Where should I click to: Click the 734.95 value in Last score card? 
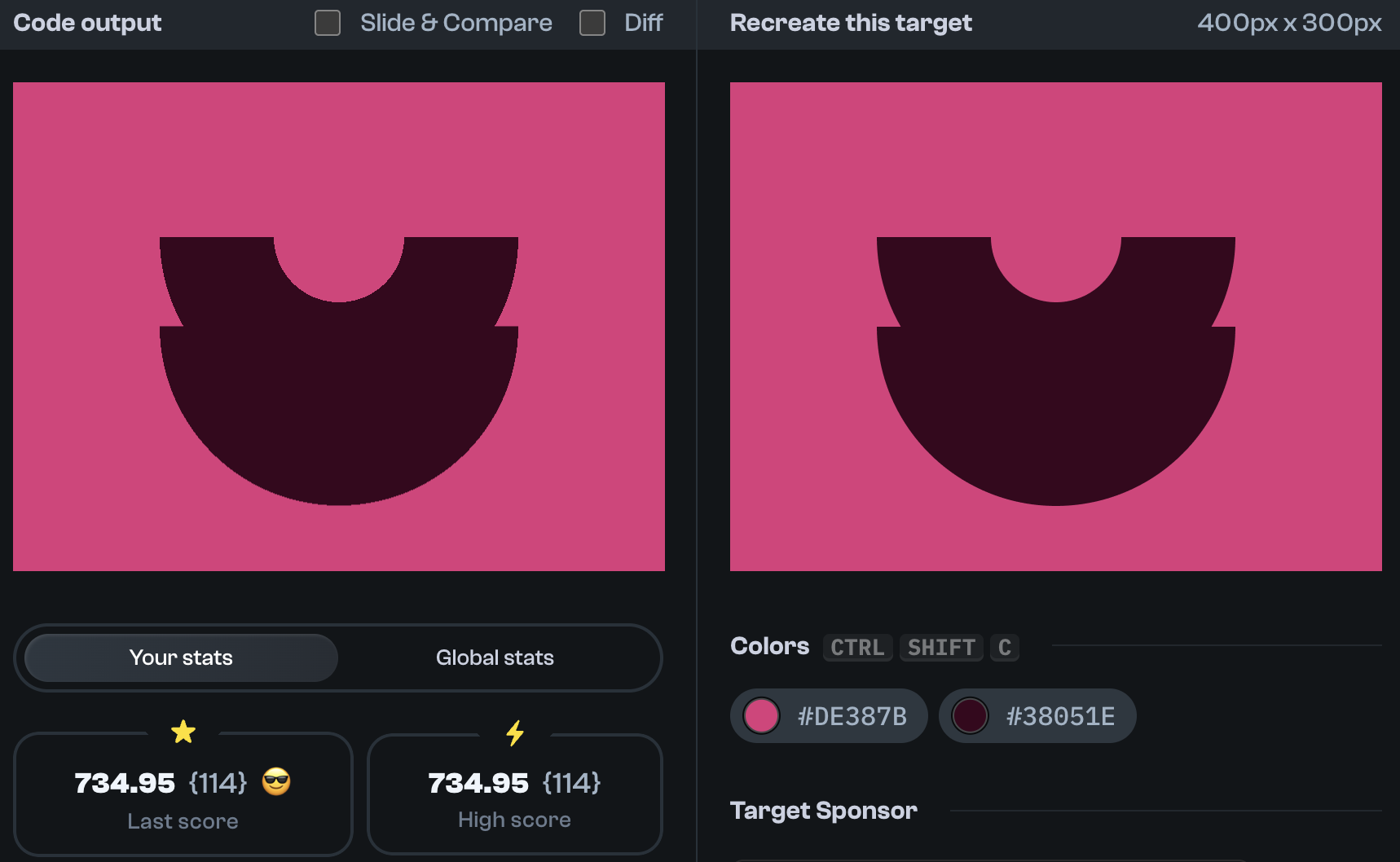click(125, 783)
